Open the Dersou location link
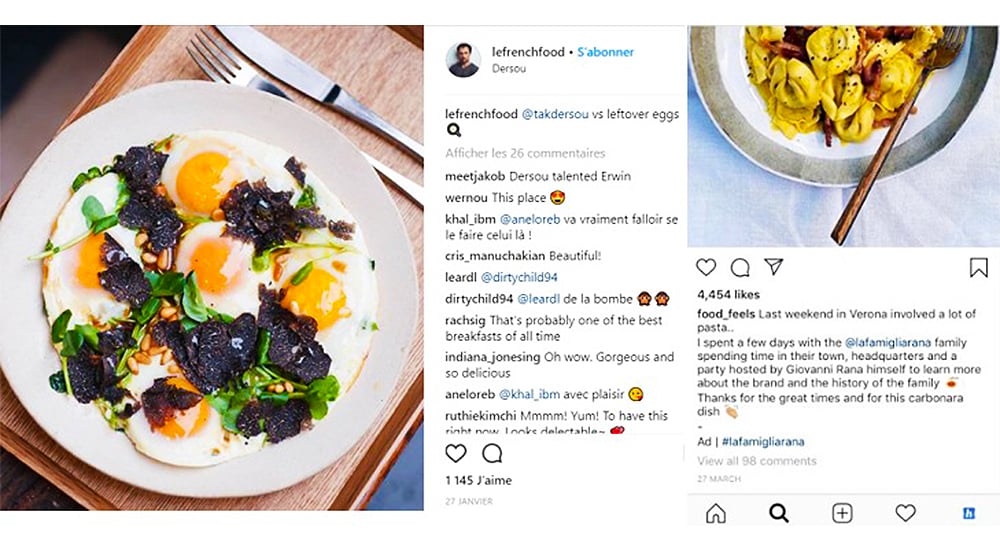 coord(509,69)
